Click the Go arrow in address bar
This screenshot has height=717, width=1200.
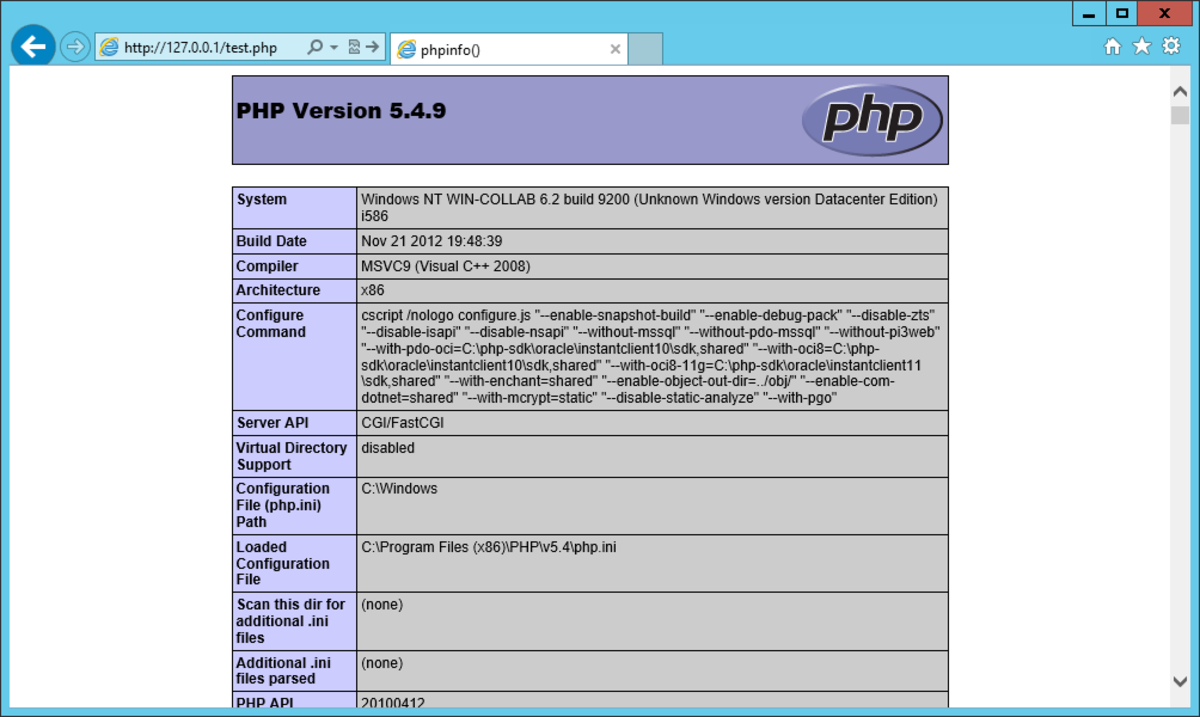(x=373, y=47)
